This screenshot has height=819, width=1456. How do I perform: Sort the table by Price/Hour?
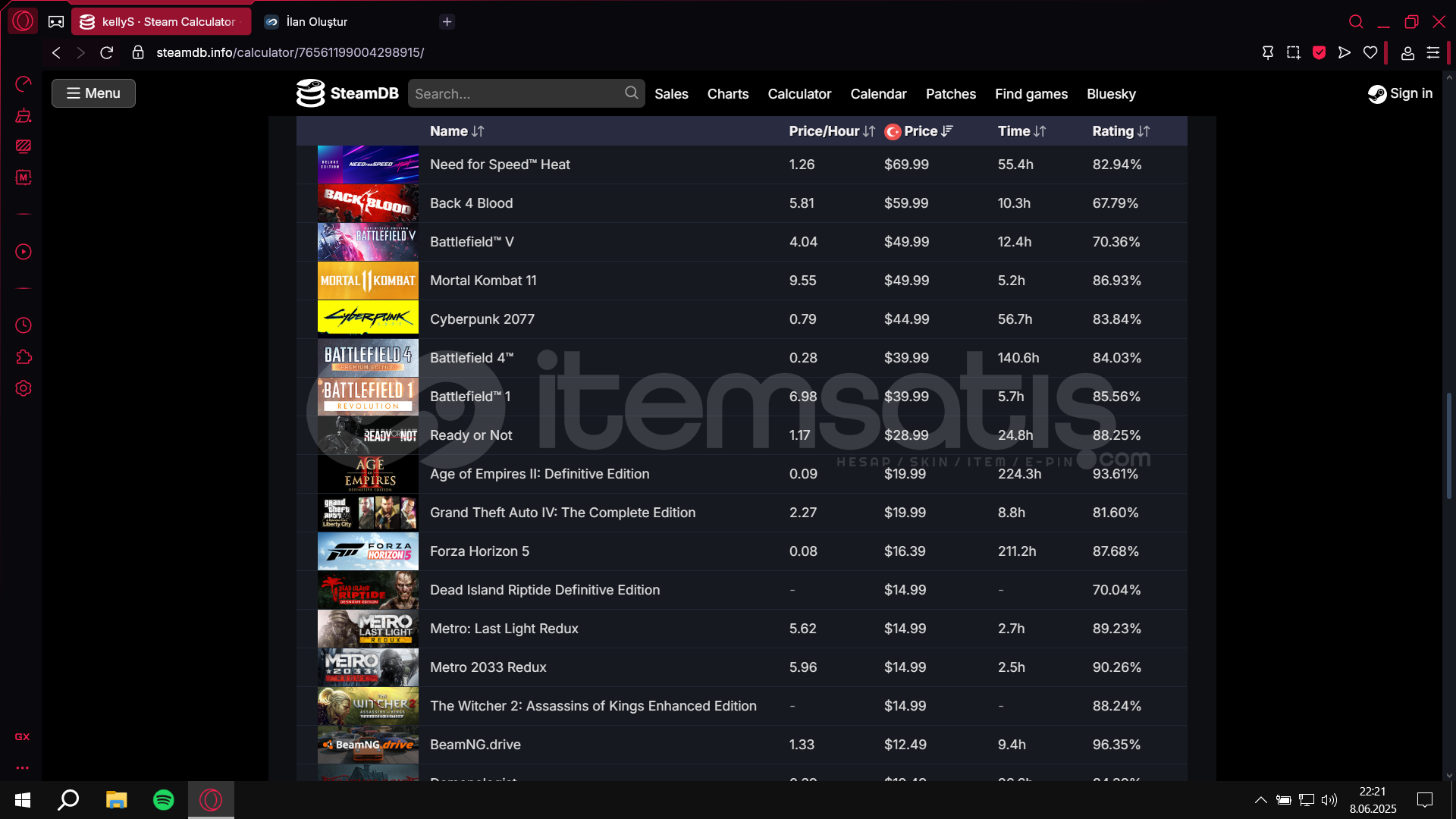point(832,131)
